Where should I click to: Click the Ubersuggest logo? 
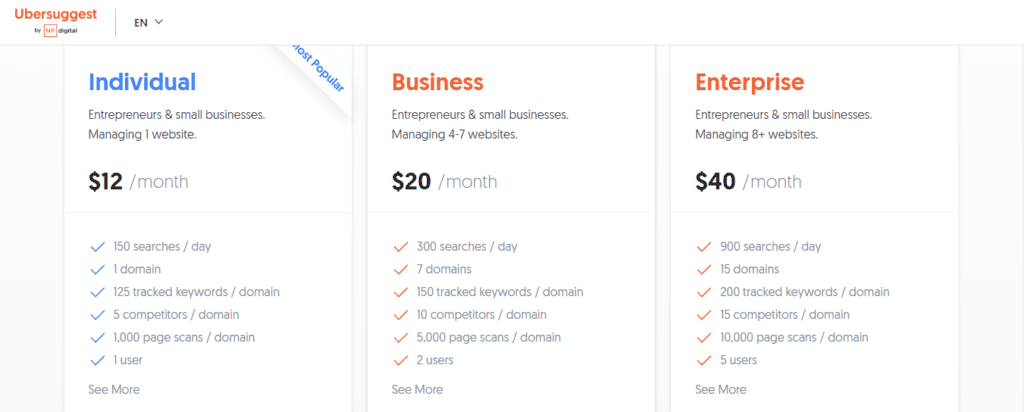pyautogui.click(x=56, y=22)
